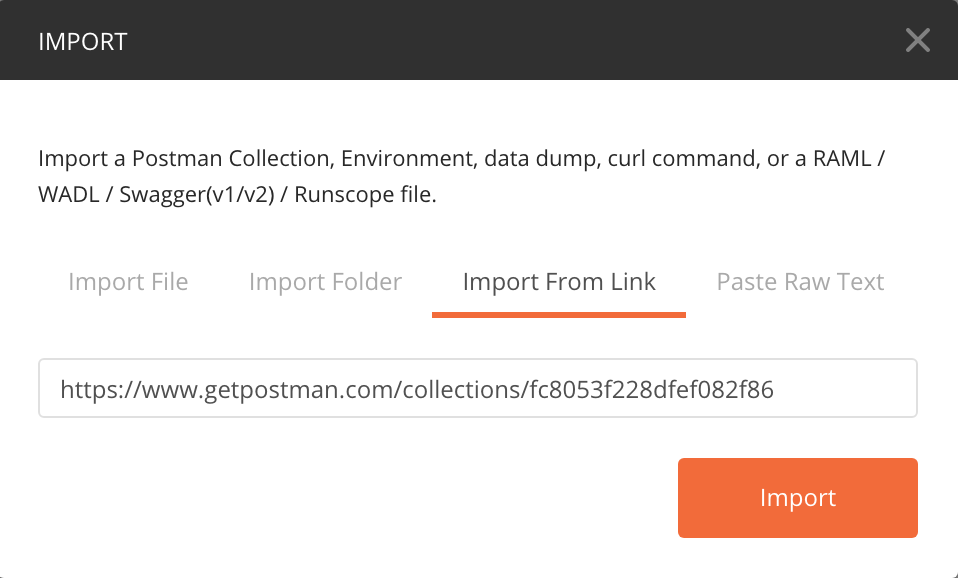The height and width of the screenshot is (578, 958).
Task: Focus the collection link URL field
Action: pyautogui.click(x=478, y=388)
